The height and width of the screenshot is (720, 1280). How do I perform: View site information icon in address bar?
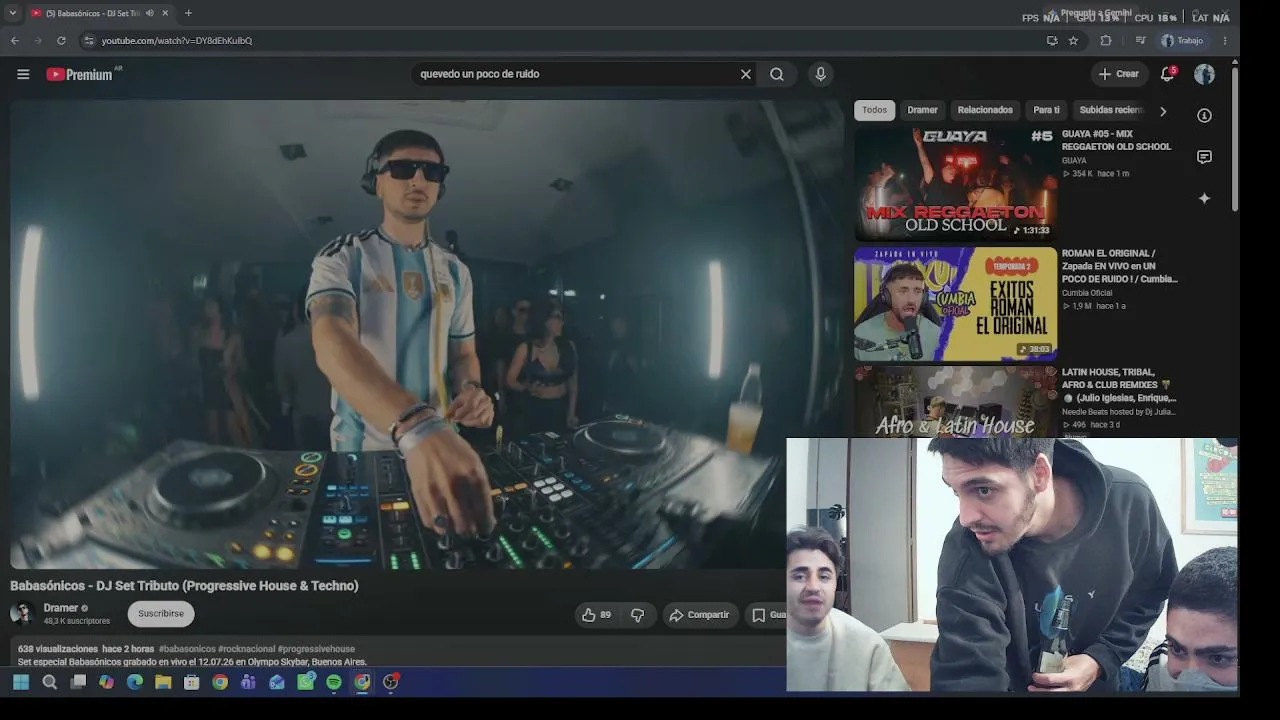point(89,41)
